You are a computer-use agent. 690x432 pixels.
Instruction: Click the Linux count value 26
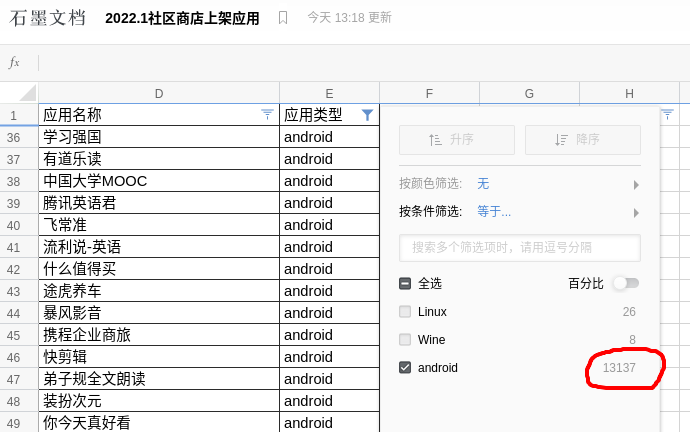pyautogui.click(x=629, y=311)
